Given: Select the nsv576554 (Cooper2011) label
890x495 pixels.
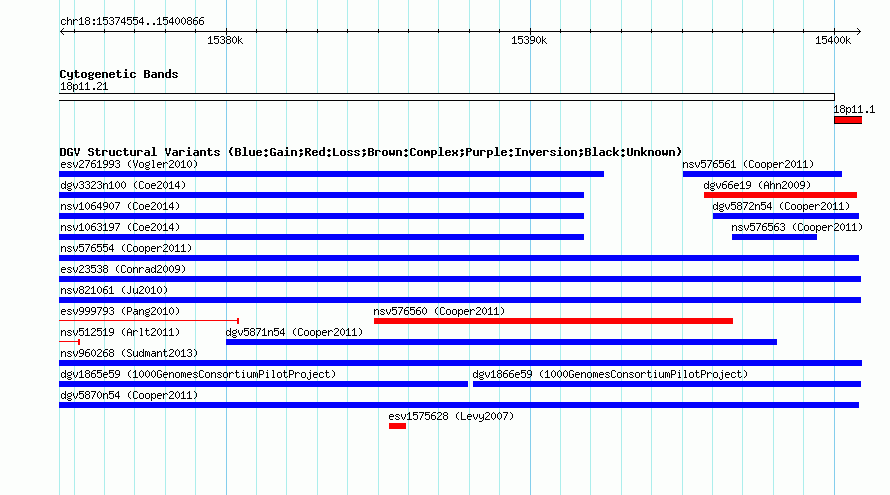Looking at the screenshot, I should click(x=126, y=248).
